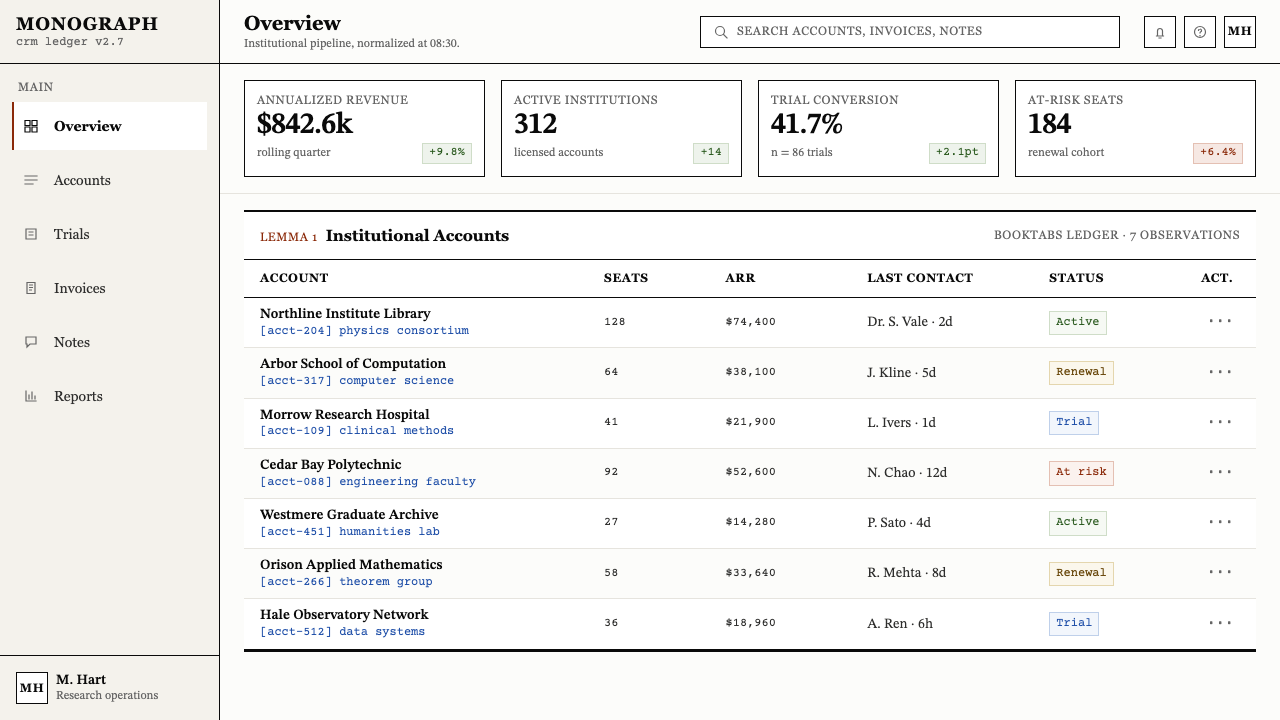The height and width of the screenshot is (720, 1280).
Task: Click the +2.1pt trial conversion badge
Action: (x=958, y=153)
